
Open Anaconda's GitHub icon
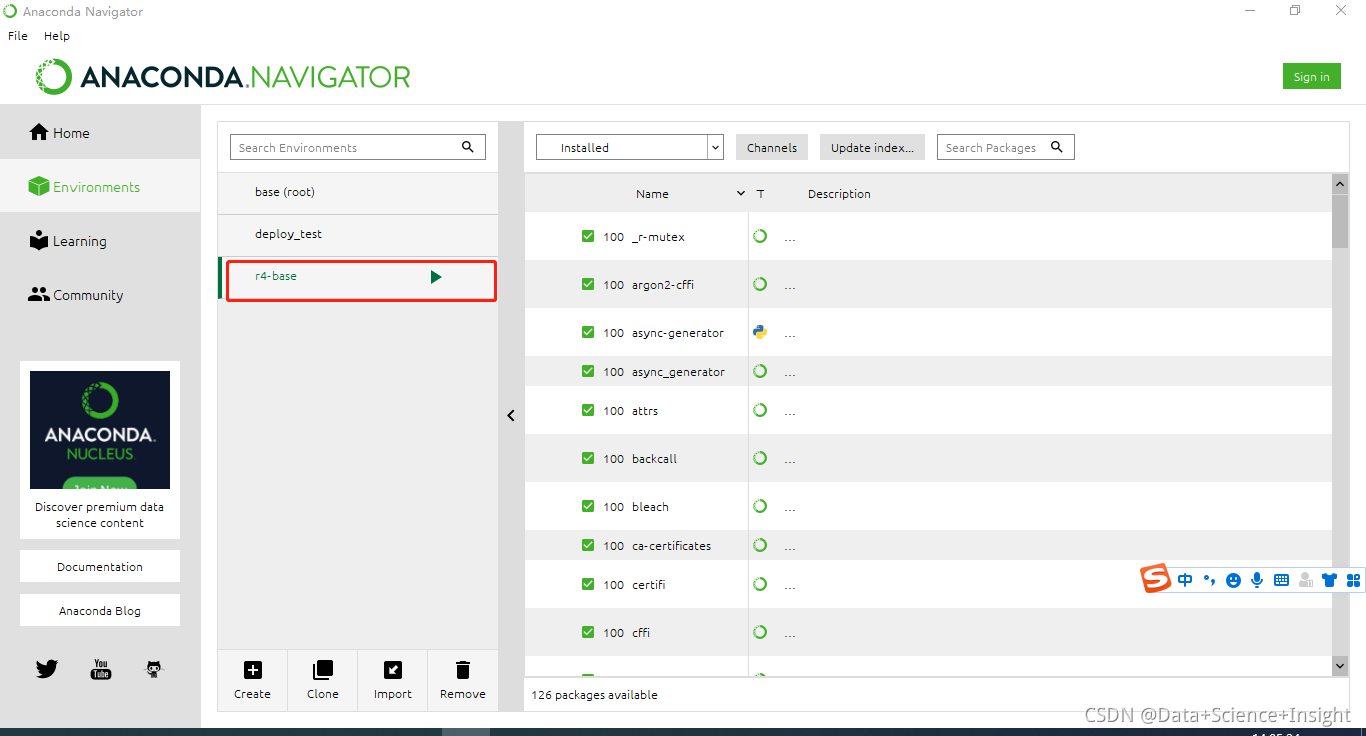pyautogui.click(x=153, y=668)
